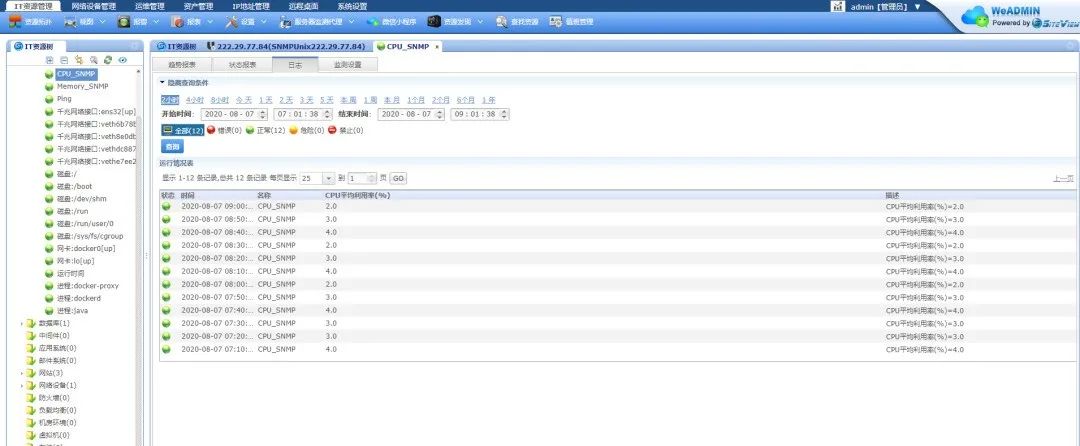The height and width of the screenshot is (446, 1080).
Task: Open the 微信小程序 toolbar item
Action: click(391, 22)
